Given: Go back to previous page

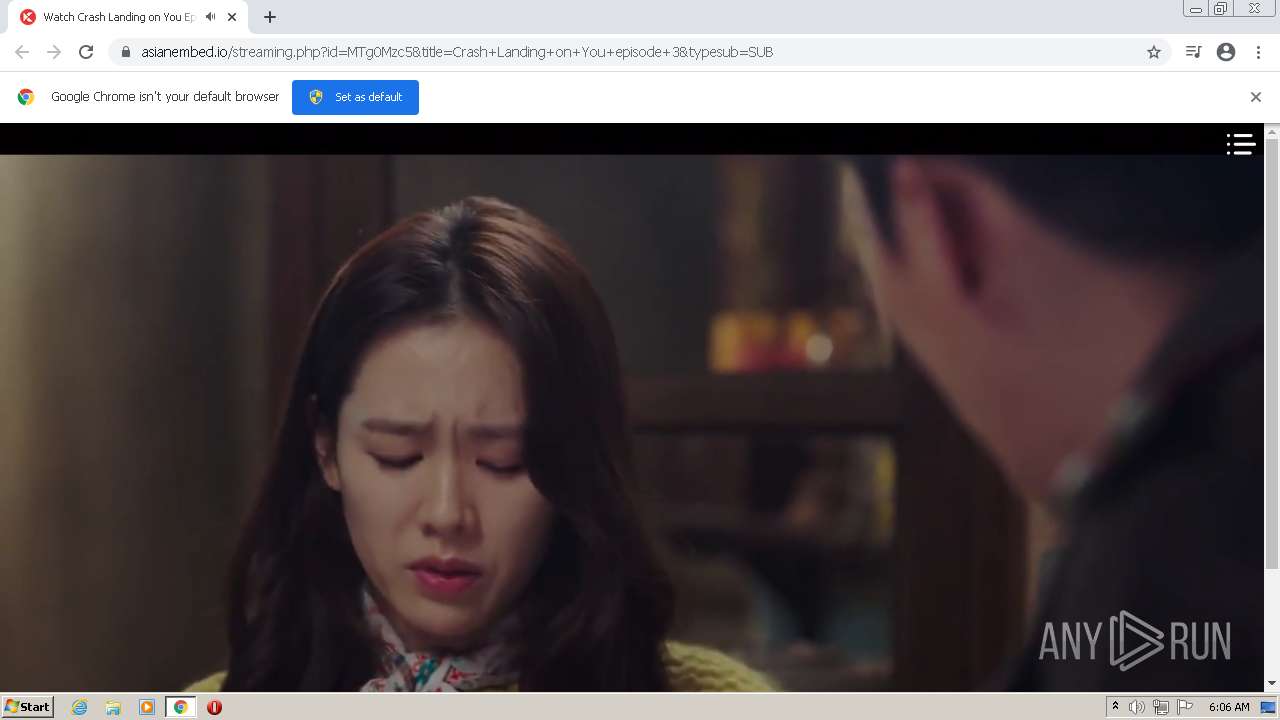Looking at the screenshot, I should coord(22,52).
